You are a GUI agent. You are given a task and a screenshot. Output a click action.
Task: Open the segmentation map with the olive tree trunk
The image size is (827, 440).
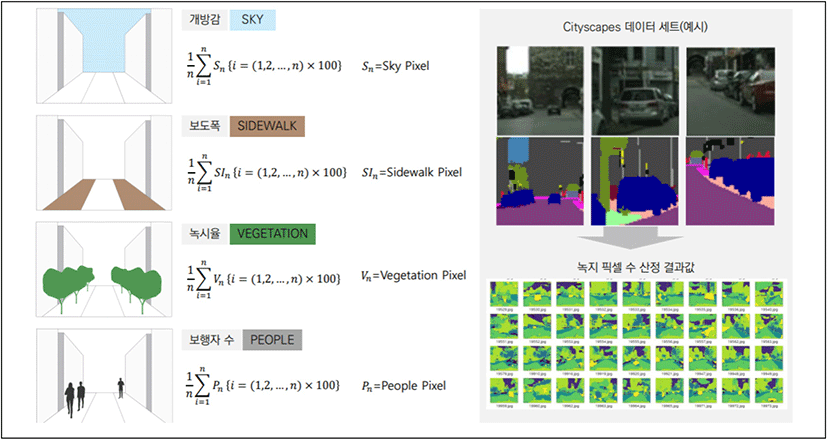pos(635,181)
